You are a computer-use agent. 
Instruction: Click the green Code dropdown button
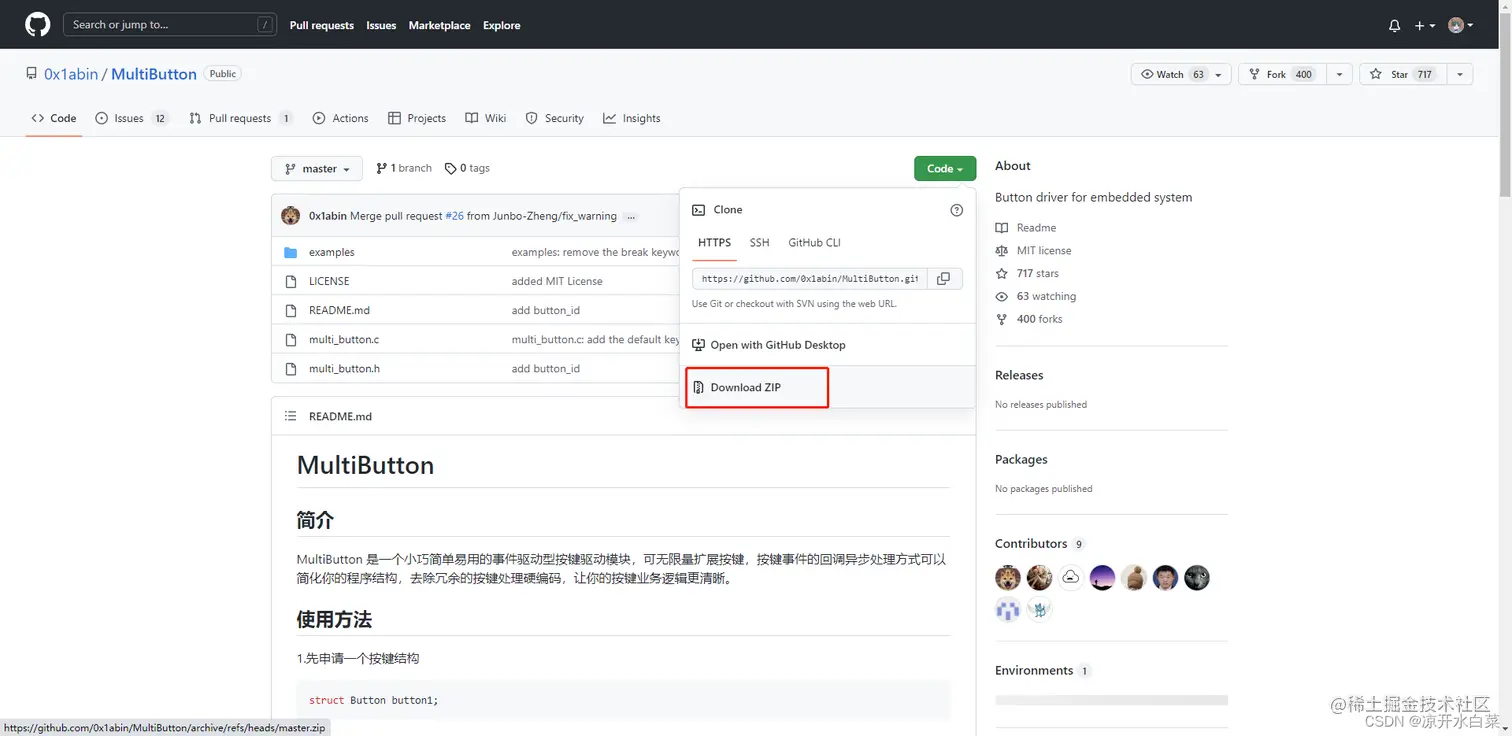click(945, 169)
